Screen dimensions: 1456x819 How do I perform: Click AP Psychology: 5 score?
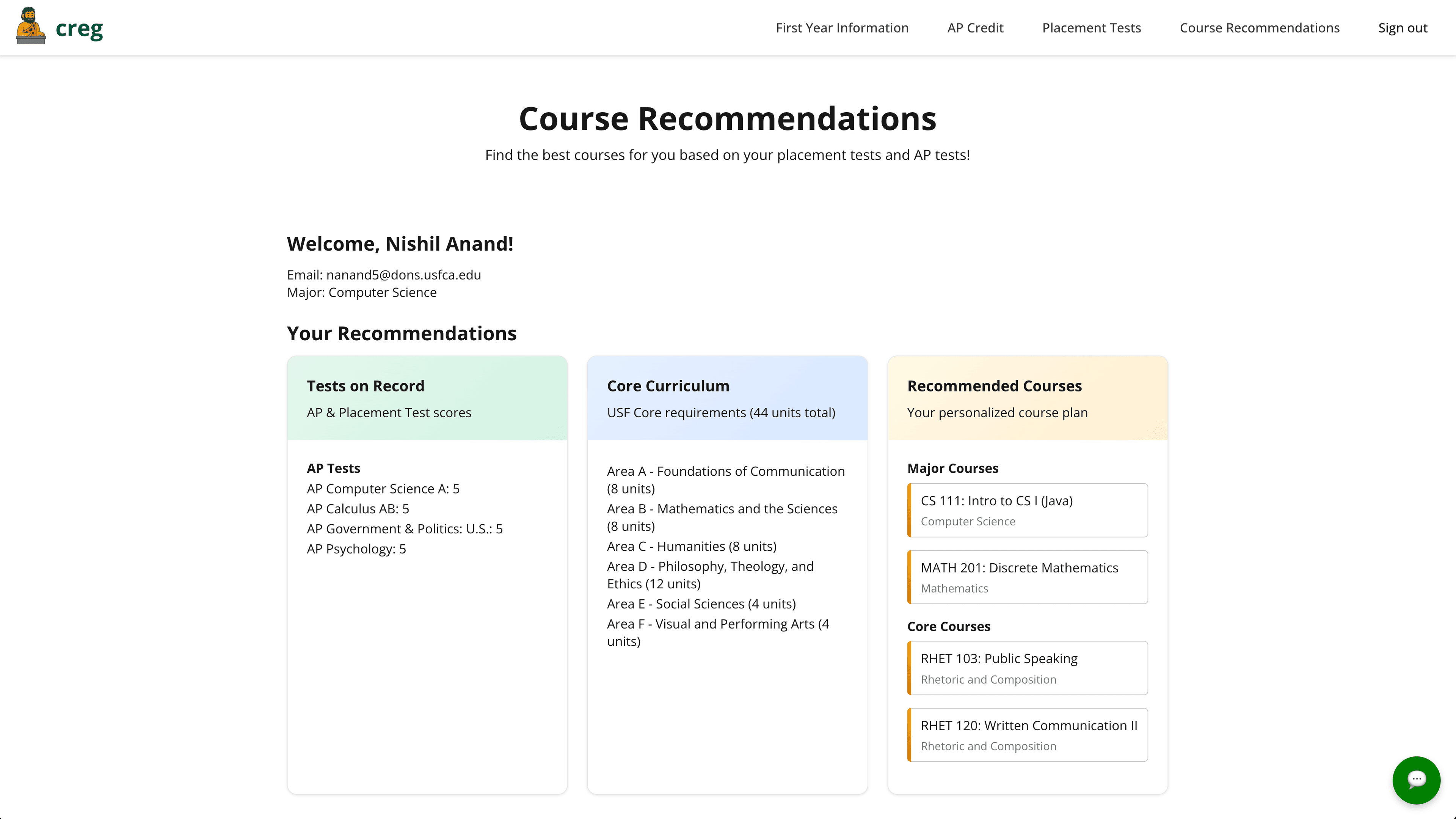pyautogui.click(x=356, y=549)
